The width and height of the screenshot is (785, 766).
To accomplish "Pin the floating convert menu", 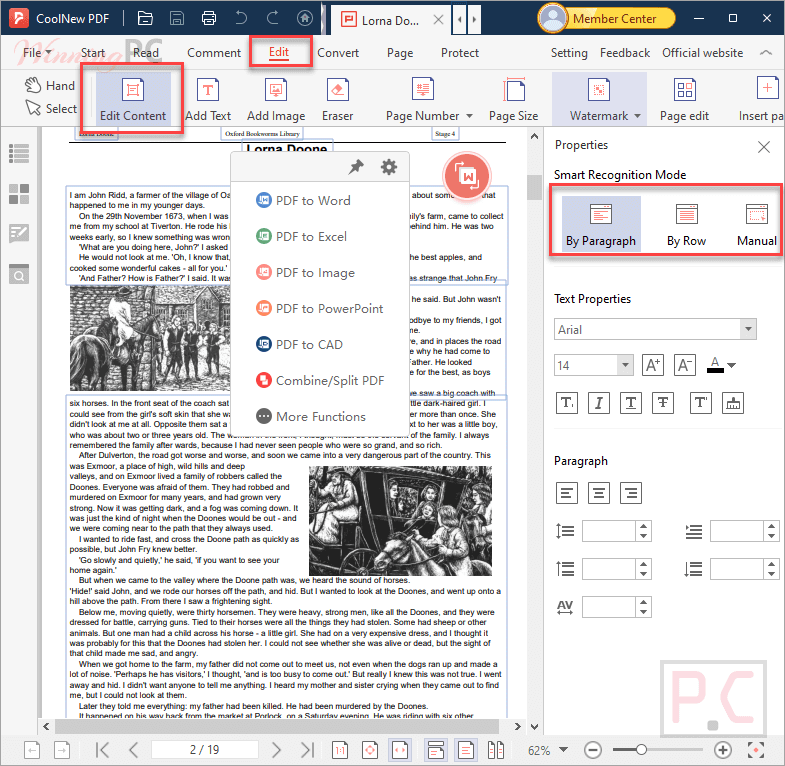I will click(356, 167).
